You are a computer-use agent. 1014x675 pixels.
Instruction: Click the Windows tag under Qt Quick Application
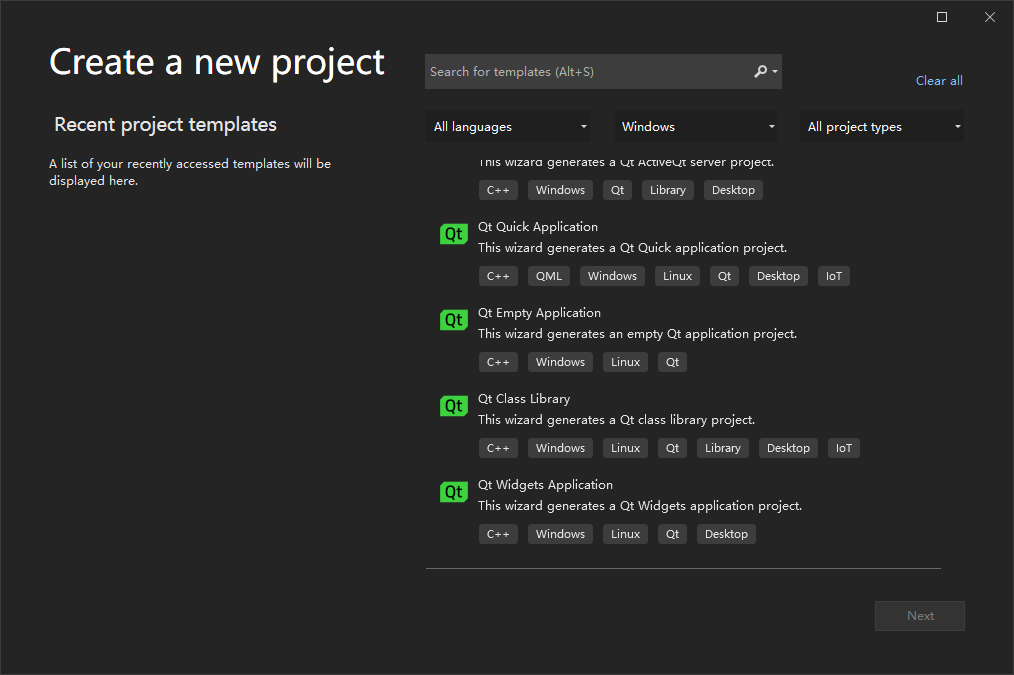612,276
